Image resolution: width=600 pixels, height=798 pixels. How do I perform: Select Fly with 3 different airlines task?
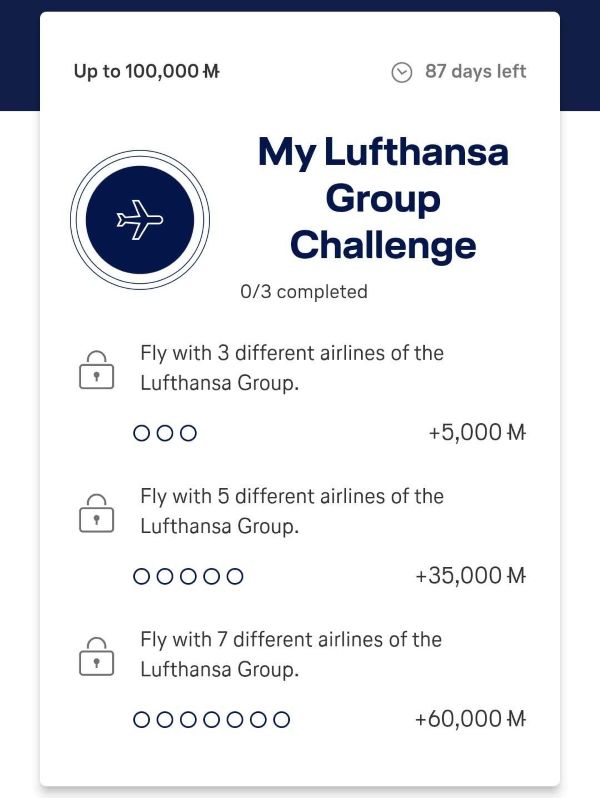tap(292, 367)
